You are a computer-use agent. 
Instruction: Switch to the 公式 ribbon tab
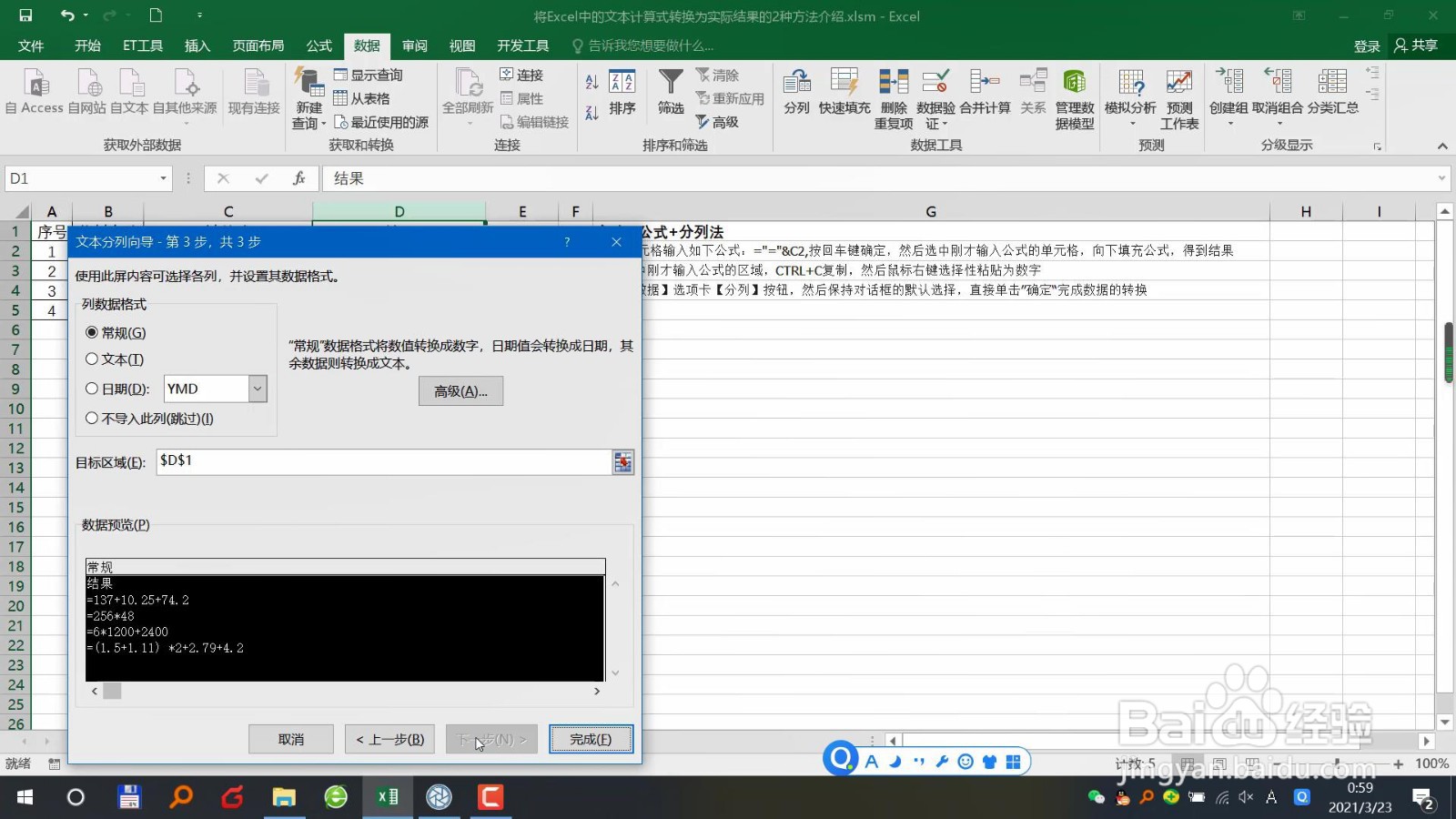click(318, 45)
